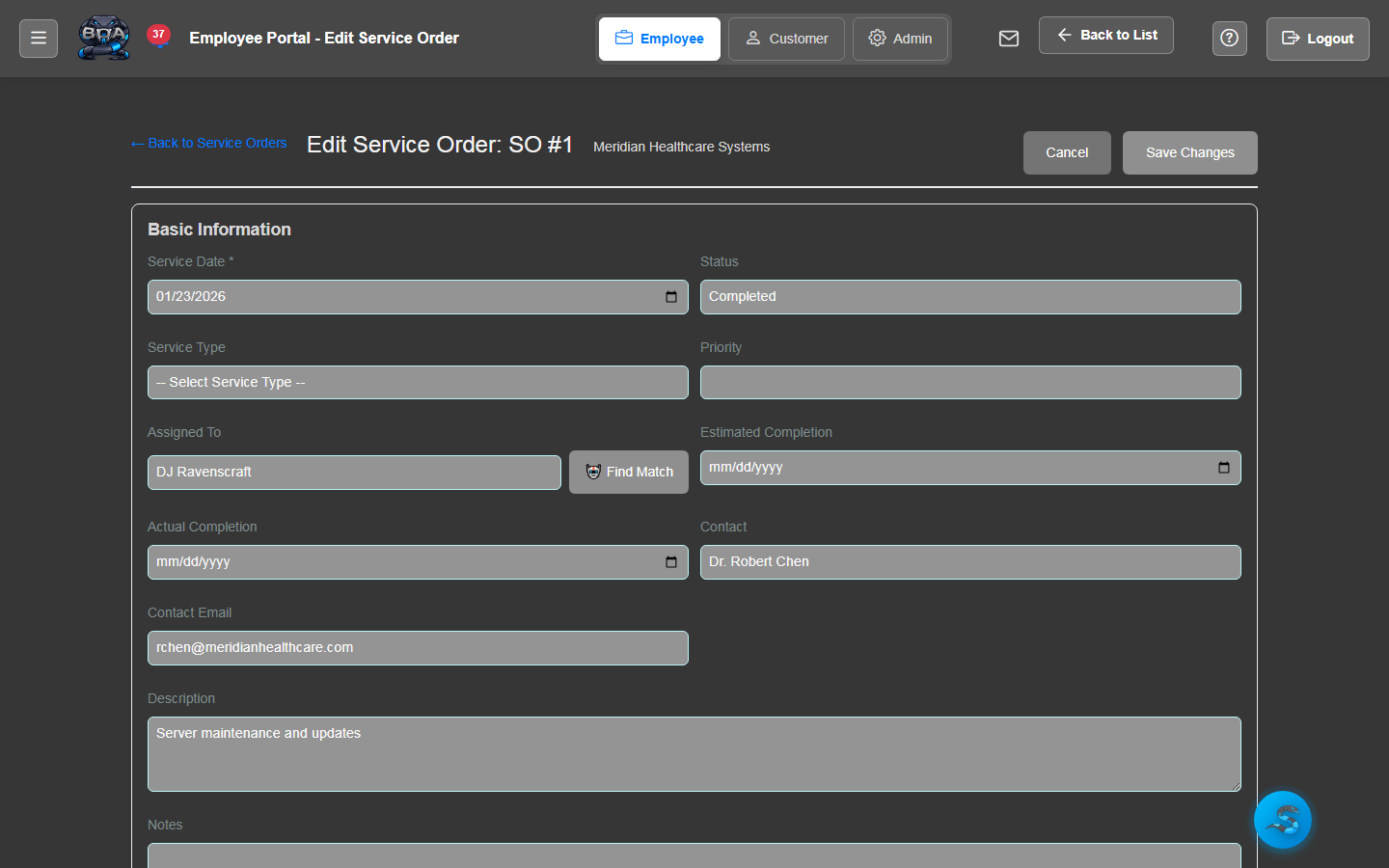
Task: Log out using the Logout button
Action: (1318, 39)
